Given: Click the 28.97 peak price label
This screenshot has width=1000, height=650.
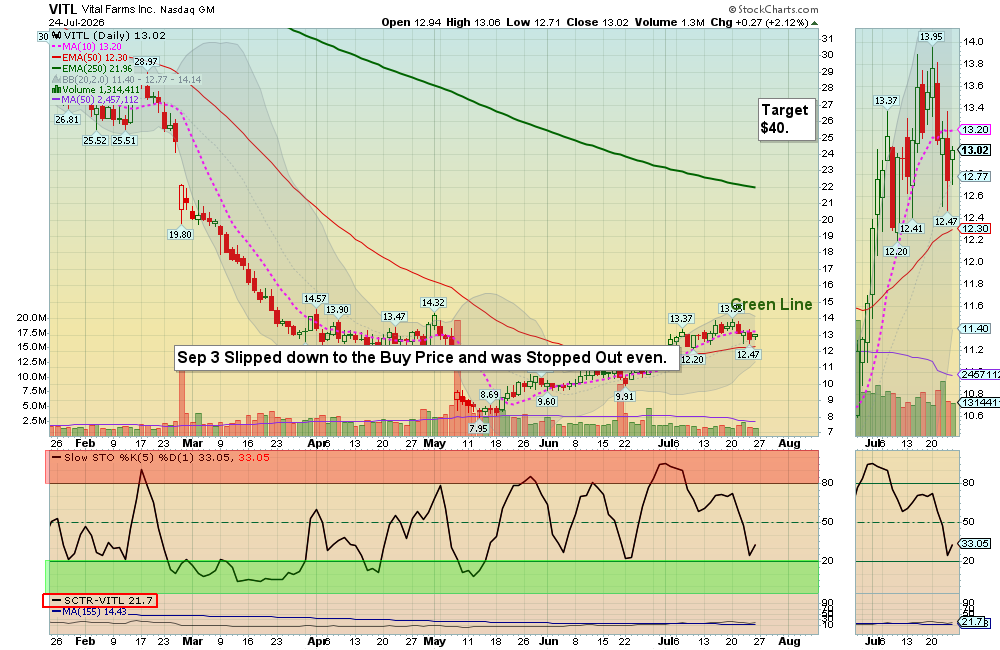Looking at the screenshot, I should pos(146,62).
